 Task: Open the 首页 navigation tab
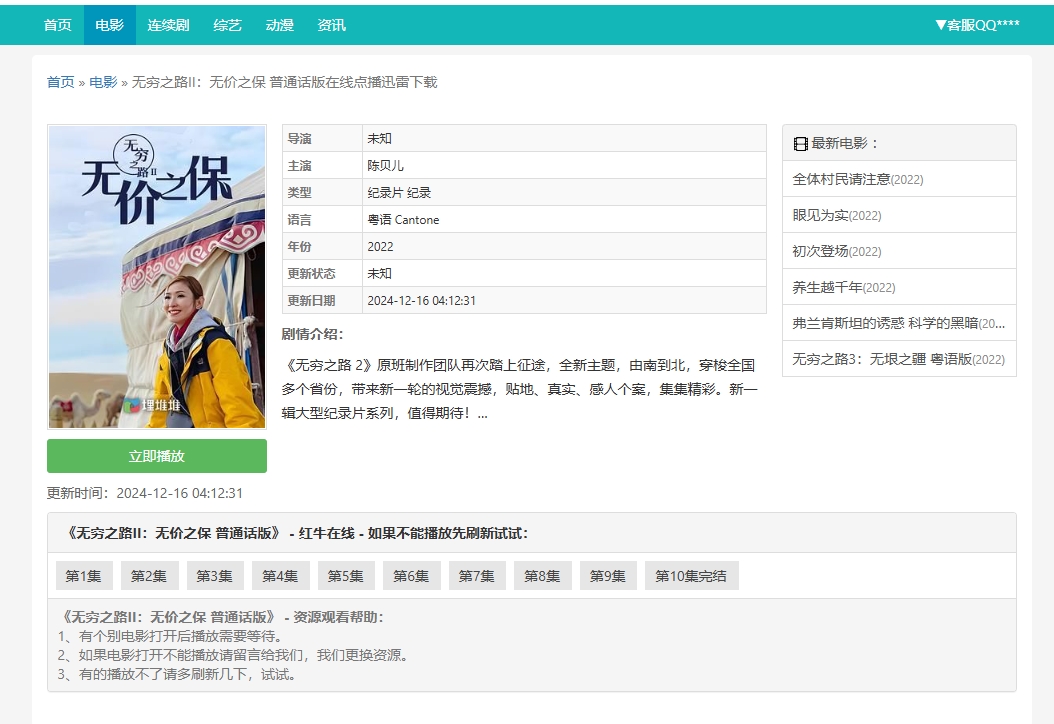point(57,25)
